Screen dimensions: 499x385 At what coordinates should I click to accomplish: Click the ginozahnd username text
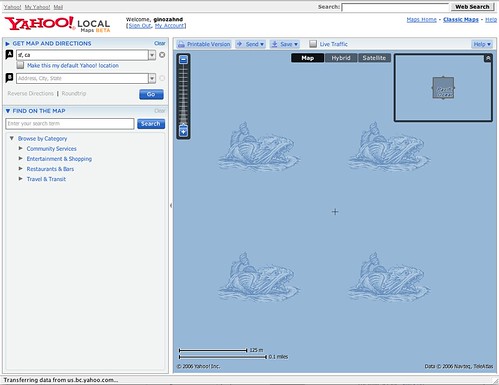[168, 19]
